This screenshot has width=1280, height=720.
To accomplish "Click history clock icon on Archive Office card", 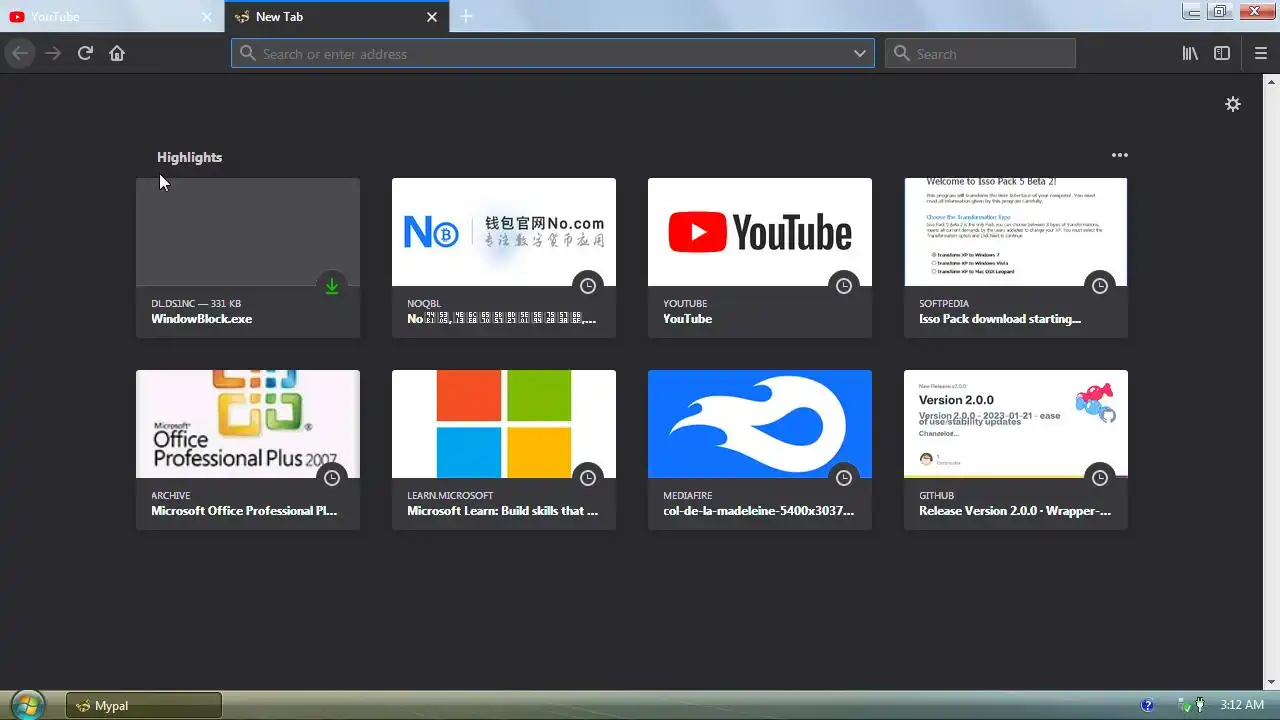I will click(x=332, y=478).
